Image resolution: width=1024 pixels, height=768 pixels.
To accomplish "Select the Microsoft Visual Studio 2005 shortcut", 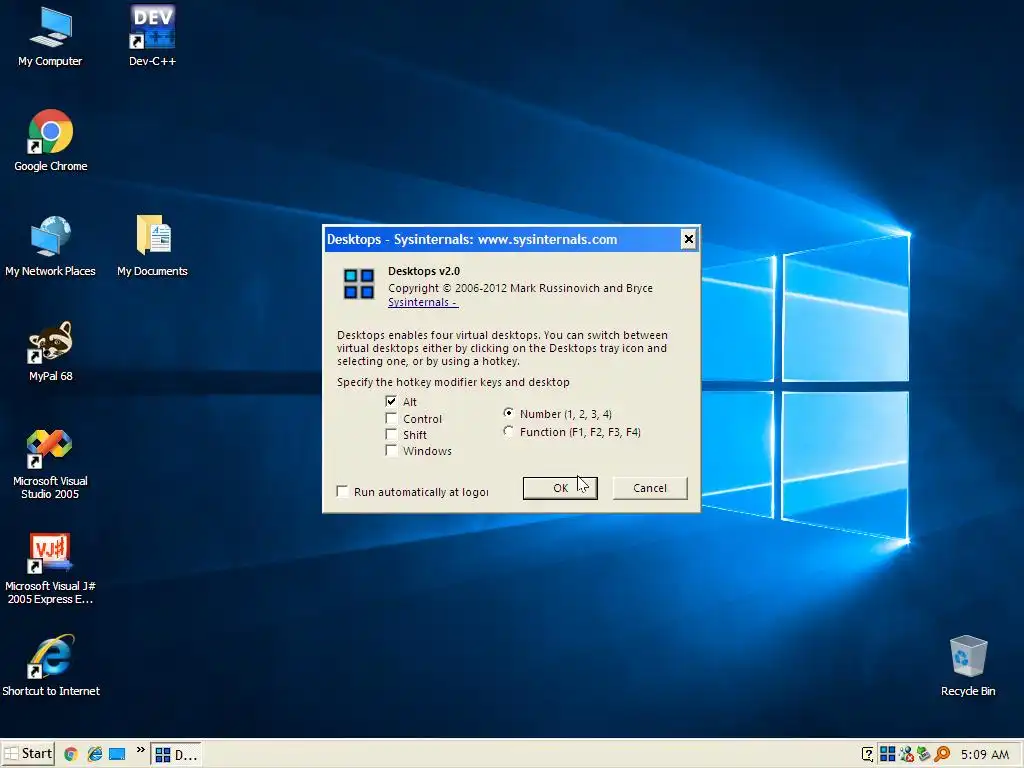I will (50, 464).
